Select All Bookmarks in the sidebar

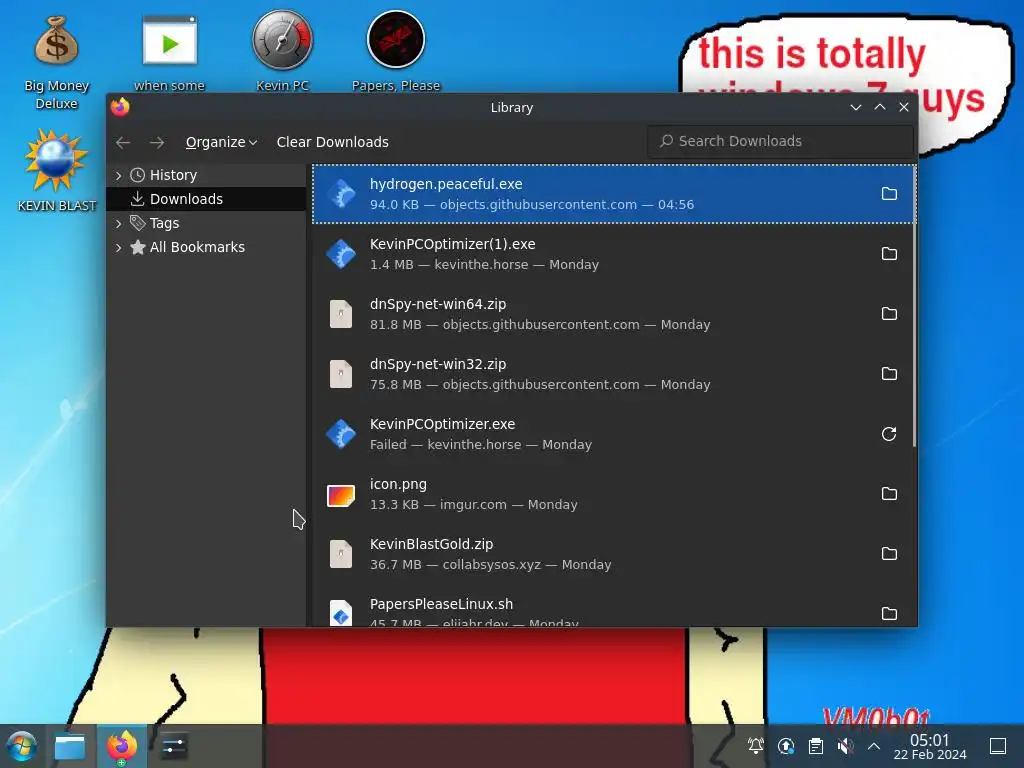click(206, 248)
